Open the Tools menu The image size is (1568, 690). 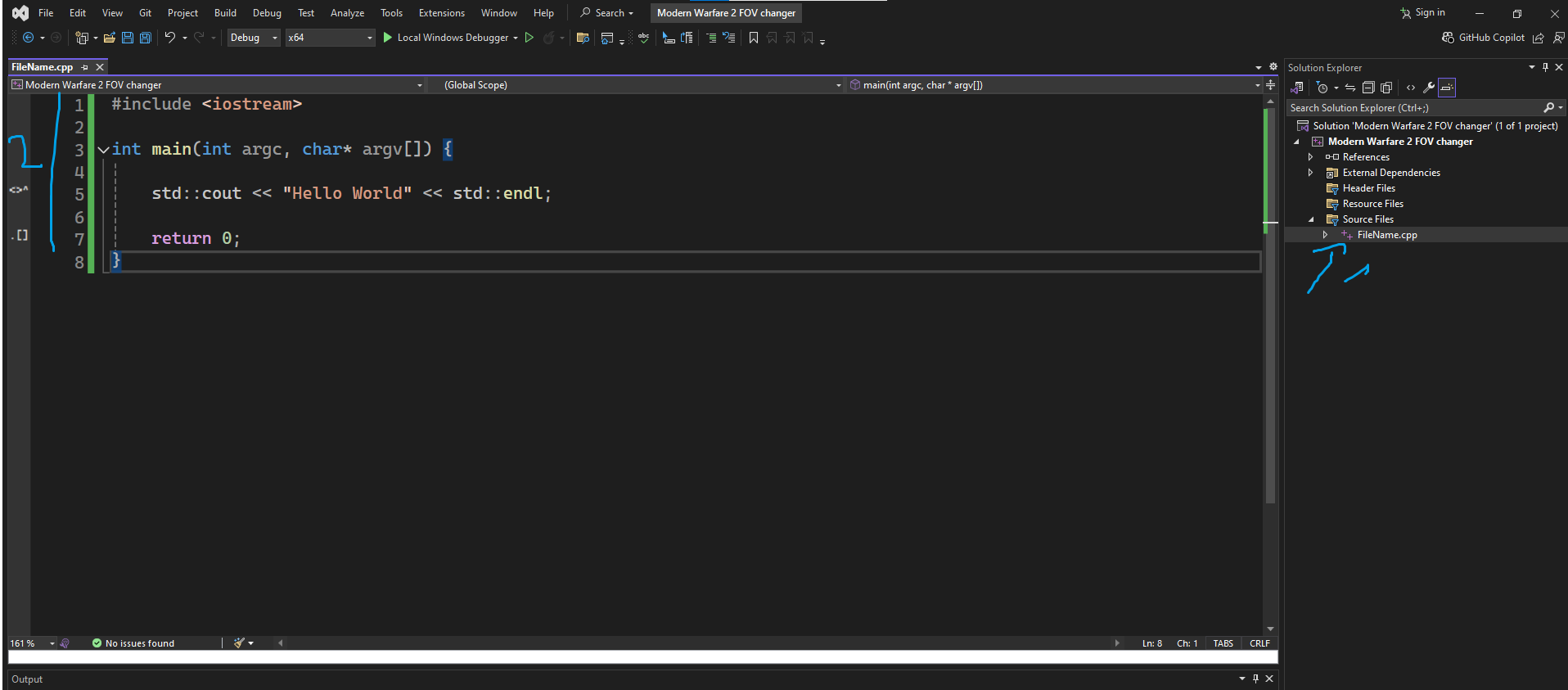pyautogui.click(x=391, y=13)
